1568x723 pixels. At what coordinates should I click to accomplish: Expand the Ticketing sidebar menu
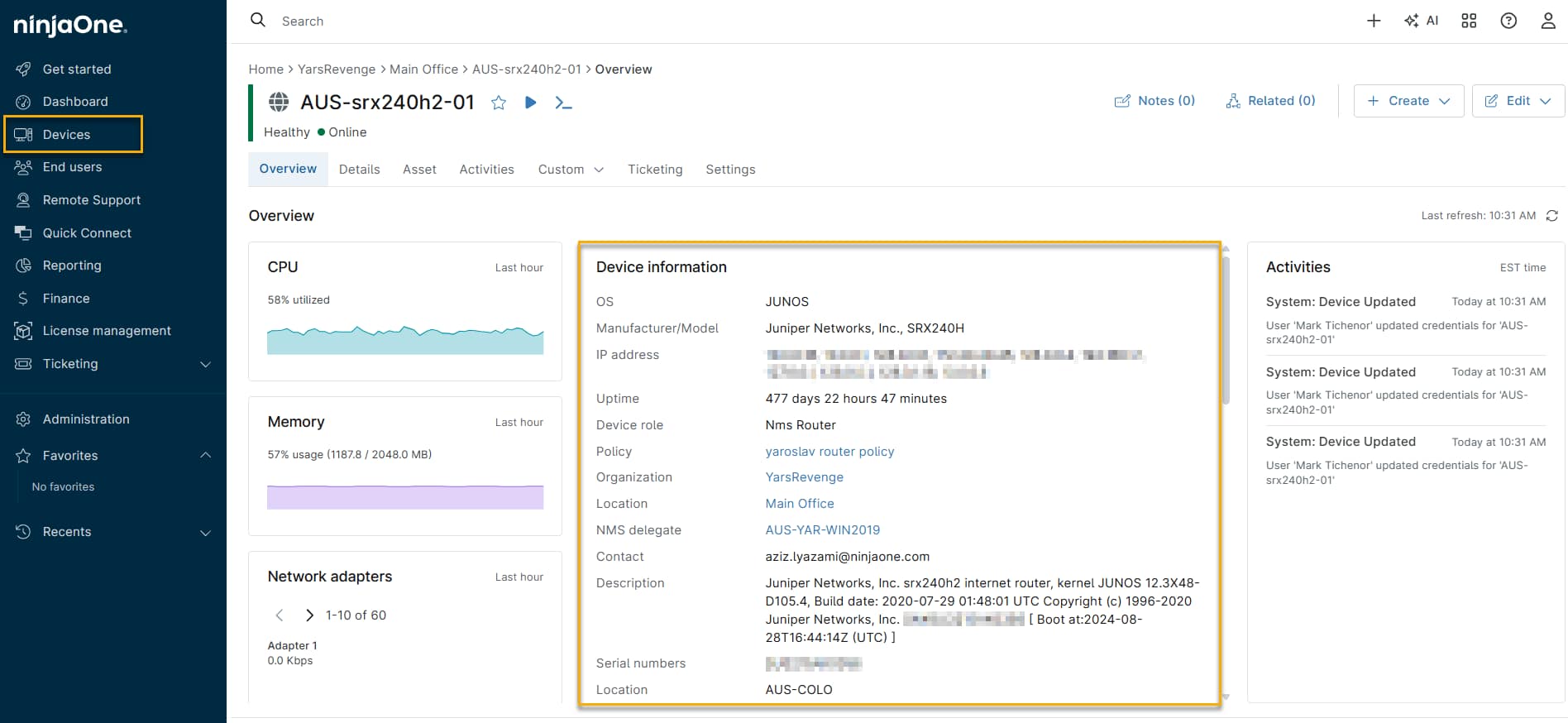pyautogui.click(x=205, y=364)
